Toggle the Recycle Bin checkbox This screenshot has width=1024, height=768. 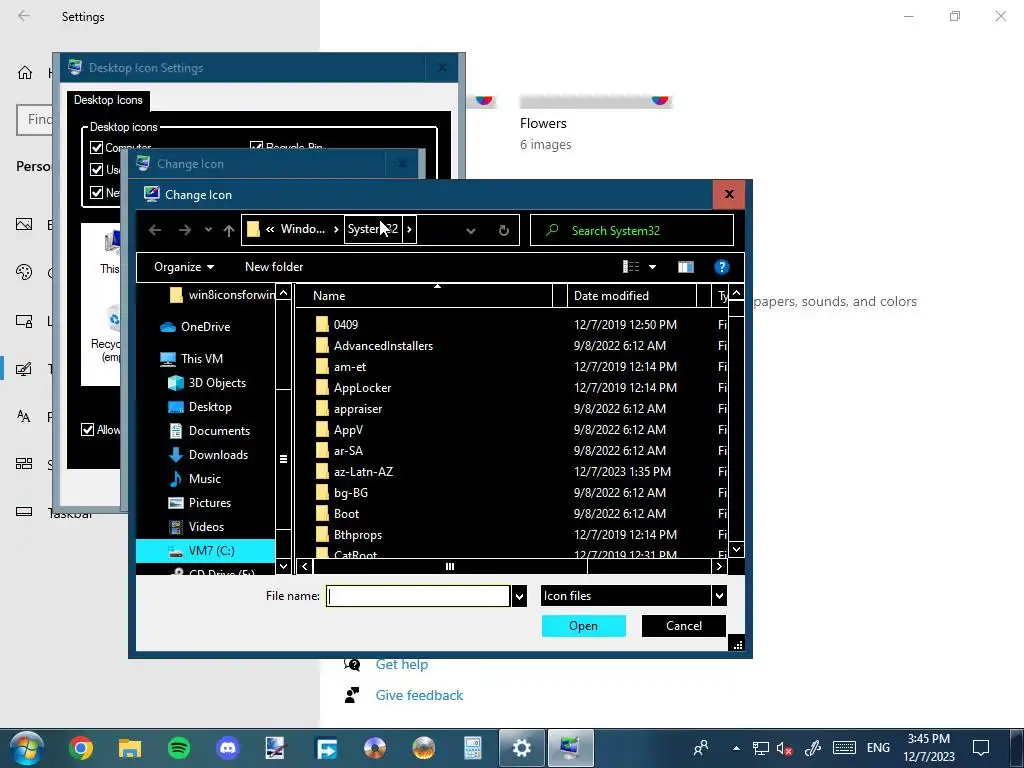[x=256, y=147]
